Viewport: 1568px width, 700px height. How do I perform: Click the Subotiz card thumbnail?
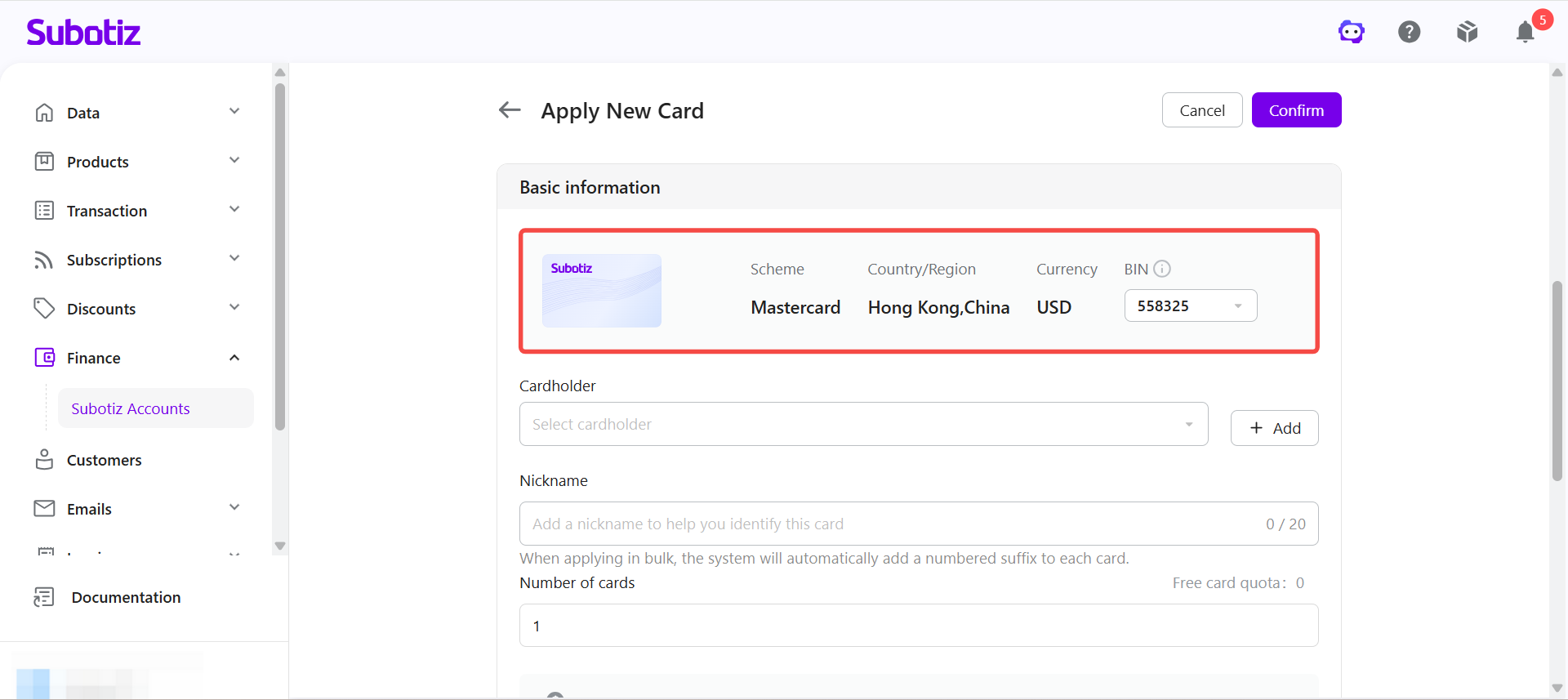[602, 291]
